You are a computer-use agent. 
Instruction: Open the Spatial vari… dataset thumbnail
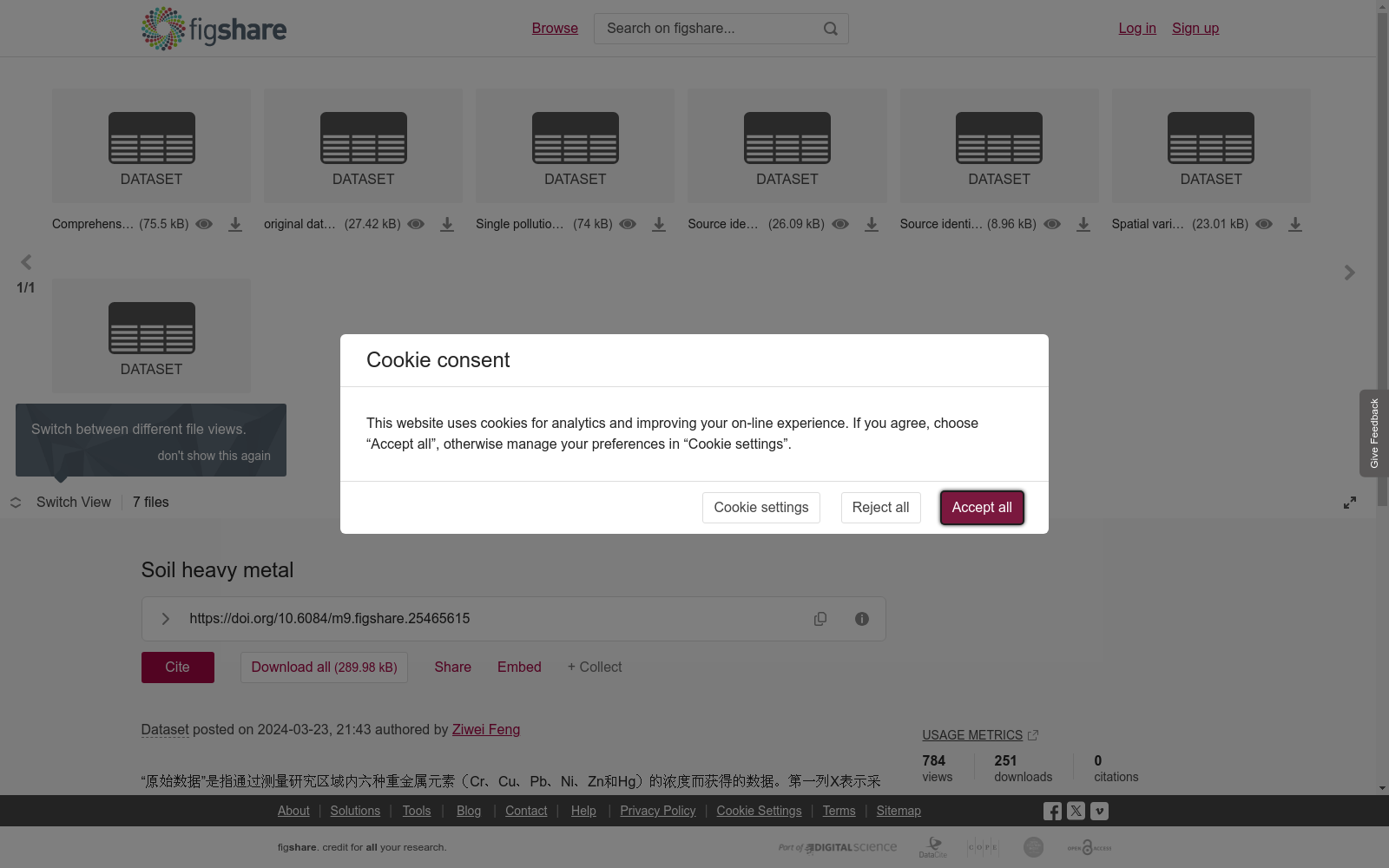tap(1211, 146)
